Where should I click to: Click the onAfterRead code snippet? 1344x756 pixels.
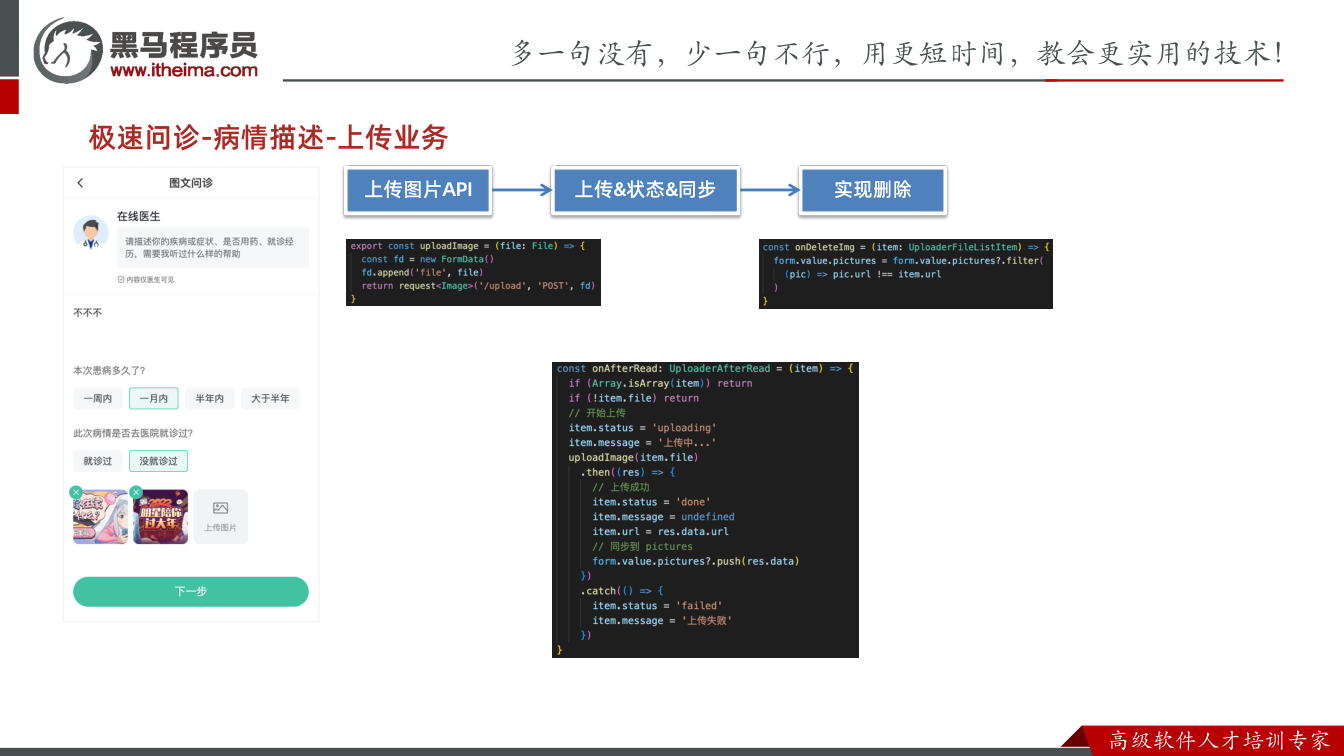point(705,510)
